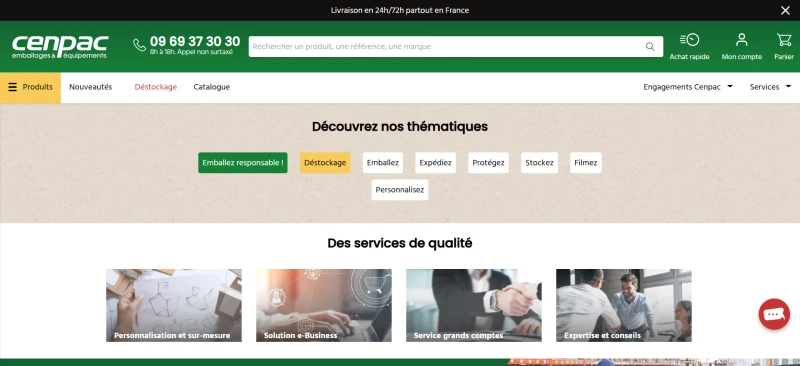The height and width of the screenshot is (366, 800).
Task: Open Personnalisation et sur-mesure card
Action: tap(174, 305)
